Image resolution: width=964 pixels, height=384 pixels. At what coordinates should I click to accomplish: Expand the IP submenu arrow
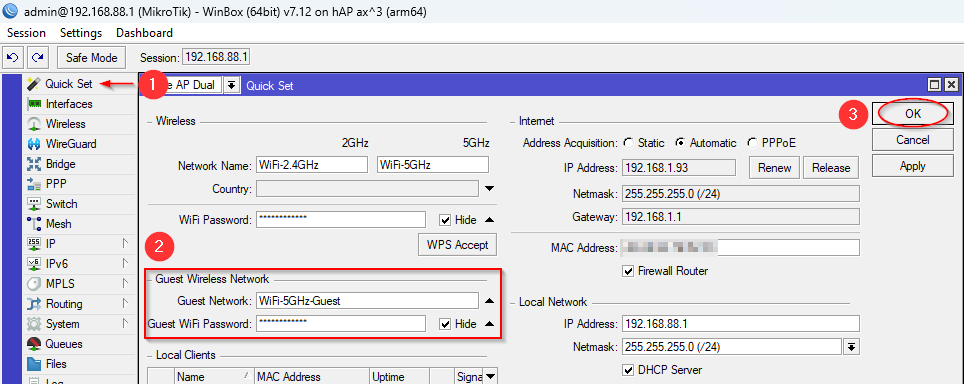pyautogui.click(x=125, y=244)
